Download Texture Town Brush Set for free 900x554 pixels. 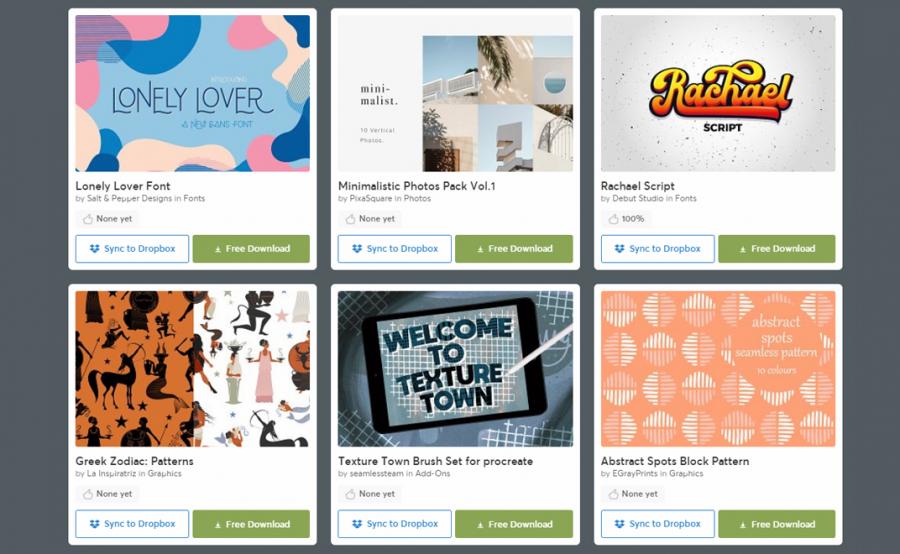(x=514, y=524)
